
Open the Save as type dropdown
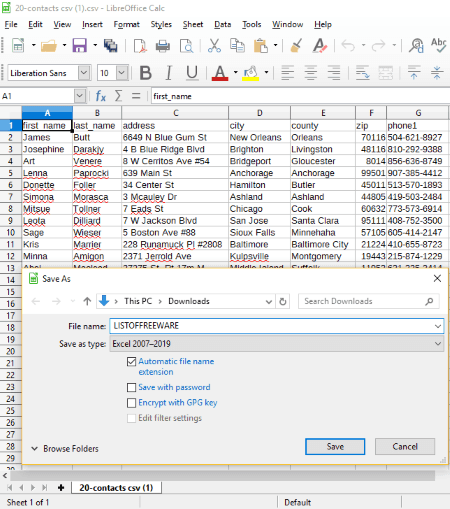pyautogui.click(x=438, y=344)
